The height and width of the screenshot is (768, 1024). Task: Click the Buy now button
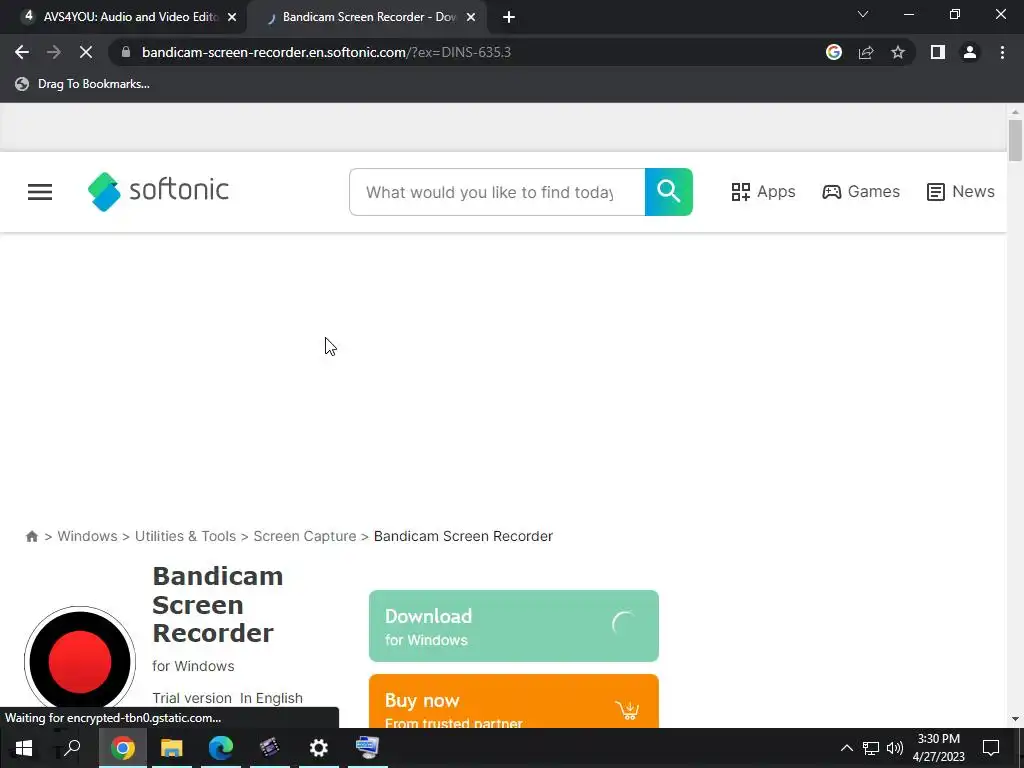513,701
